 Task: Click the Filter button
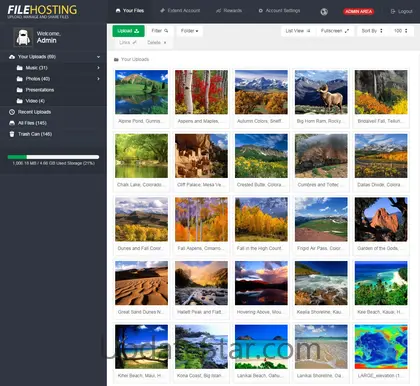(x=160, y=31)
